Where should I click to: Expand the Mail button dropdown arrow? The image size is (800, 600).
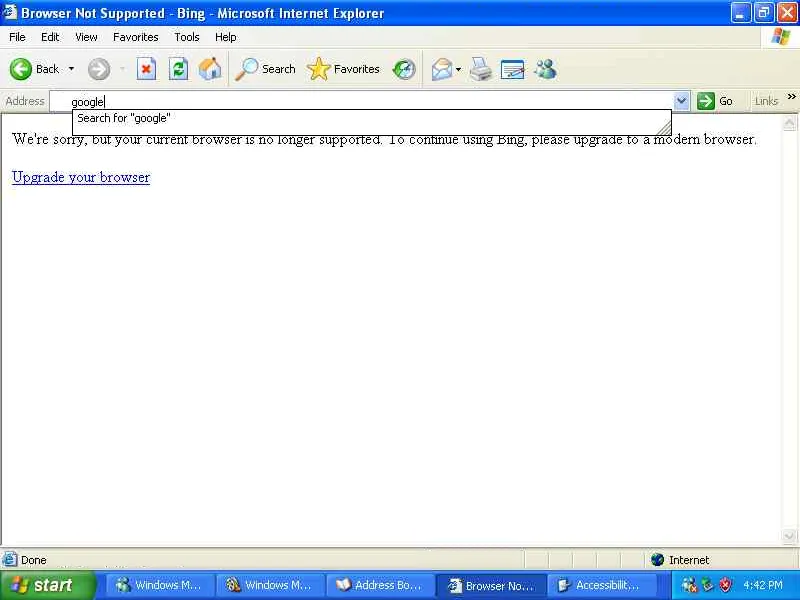[x=458, y=69]
